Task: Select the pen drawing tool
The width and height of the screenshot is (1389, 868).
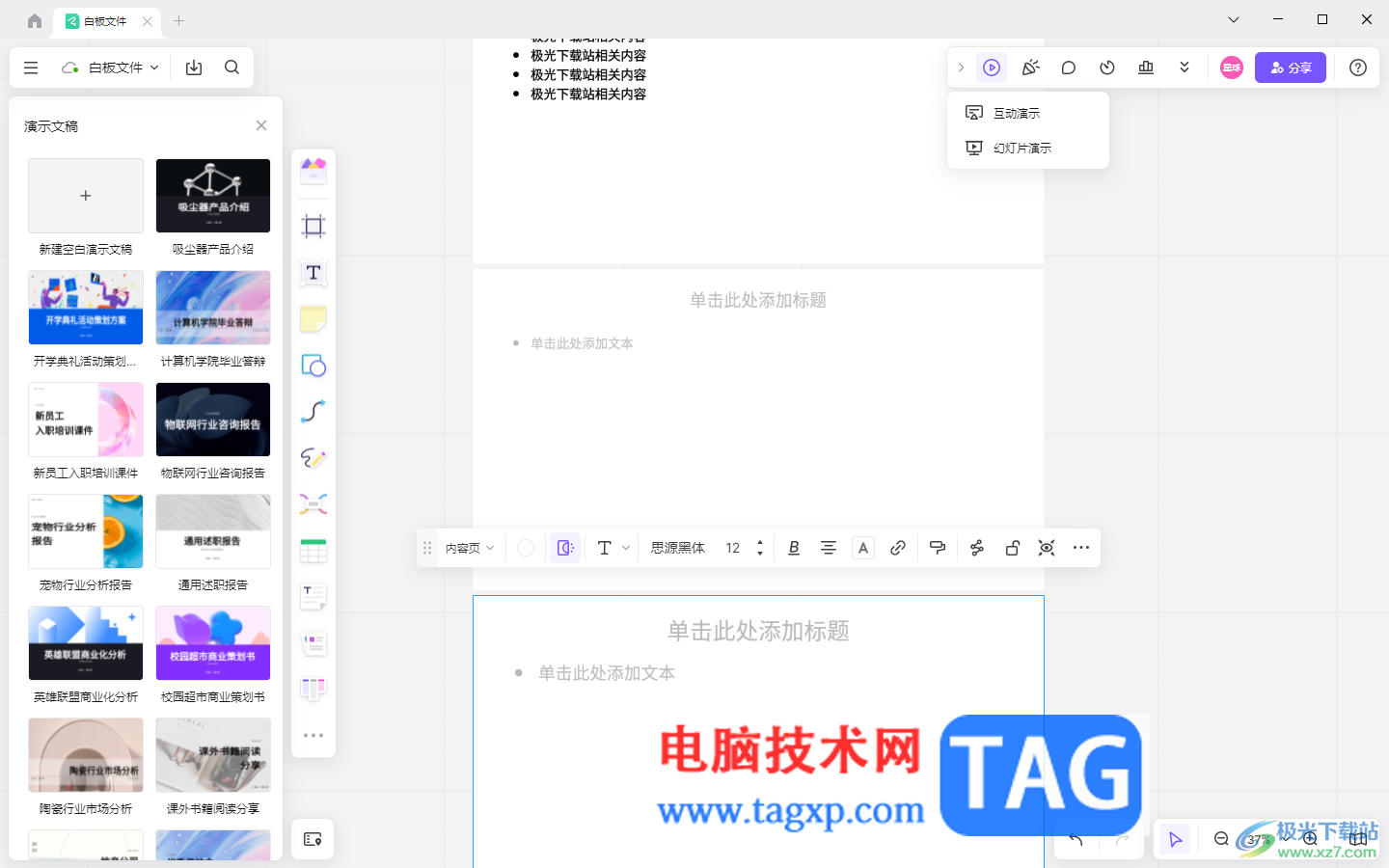Action: pyautogui.click(x=313, y=458)
